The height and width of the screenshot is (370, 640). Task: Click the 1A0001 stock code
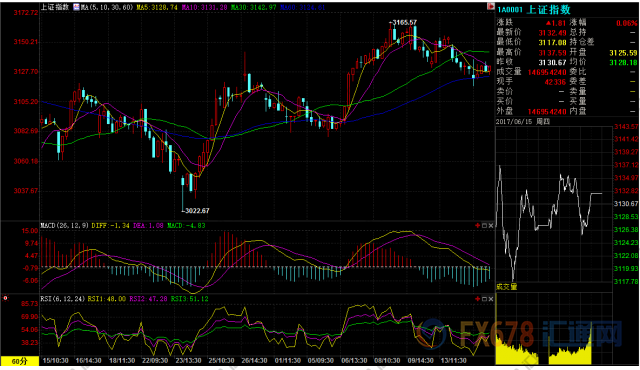[510, 10]
